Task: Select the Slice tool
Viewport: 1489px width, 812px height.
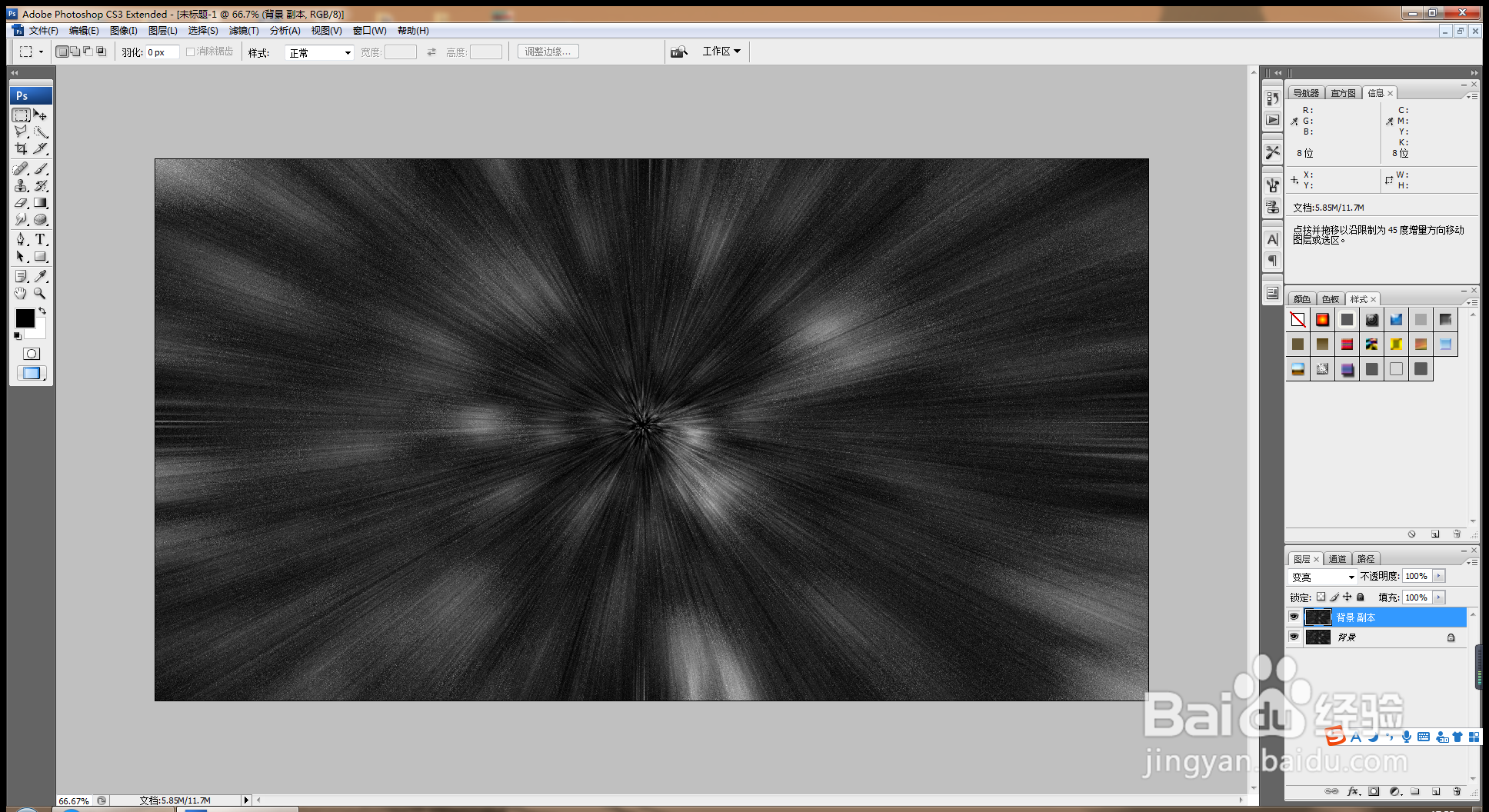Action: [x=41, y=148]
